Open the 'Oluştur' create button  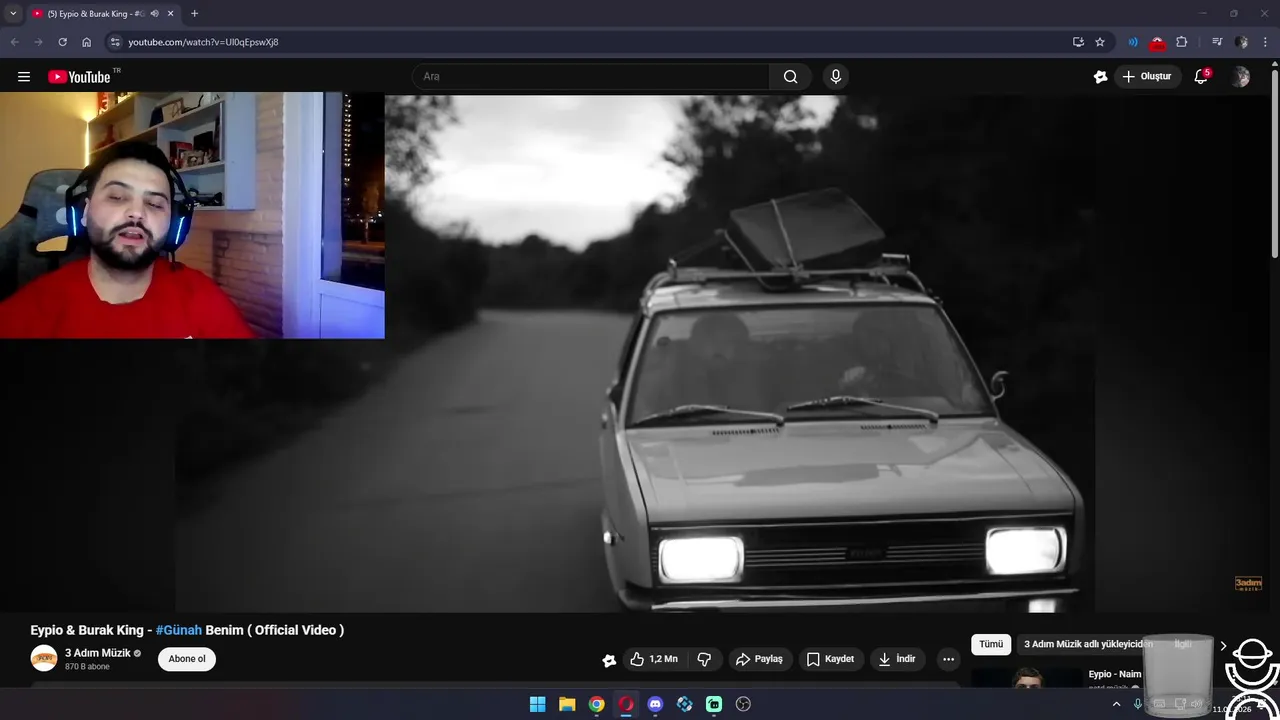(1147, 77)
